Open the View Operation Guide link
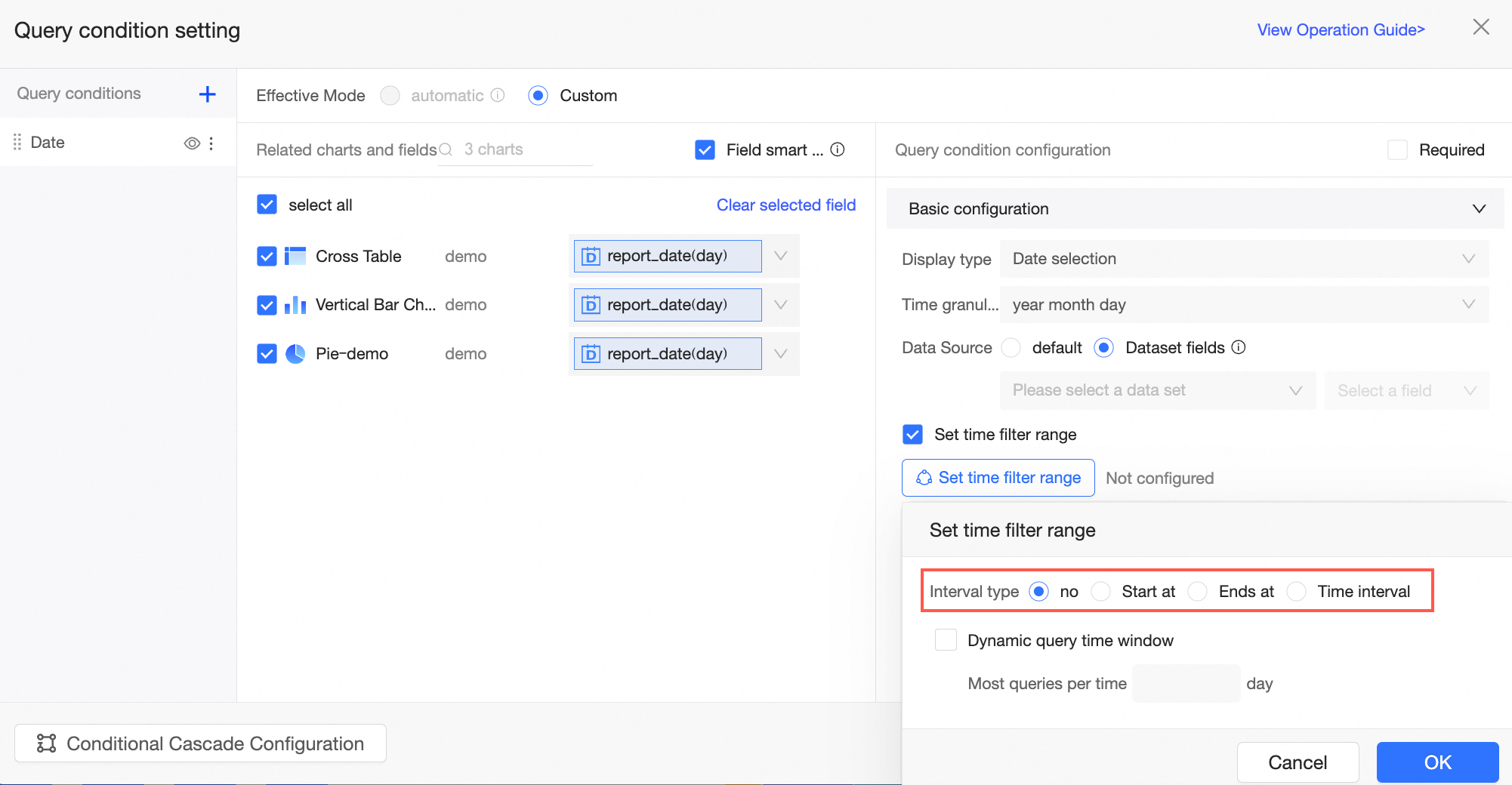 (1341, 29)
